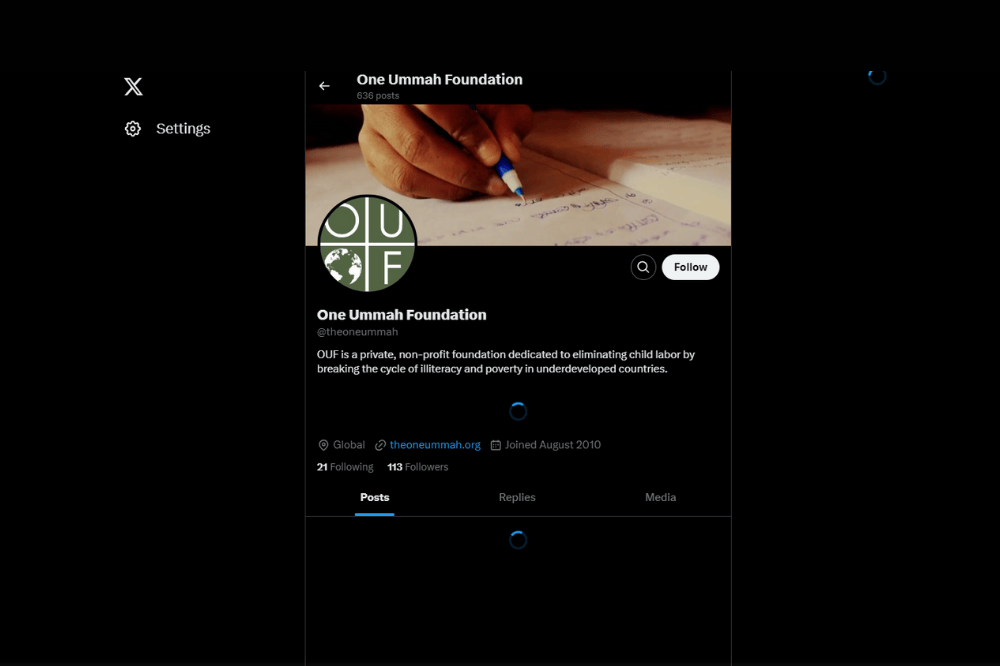Click the Global location pin icon
1000x666 pixels.
point(323,445)
